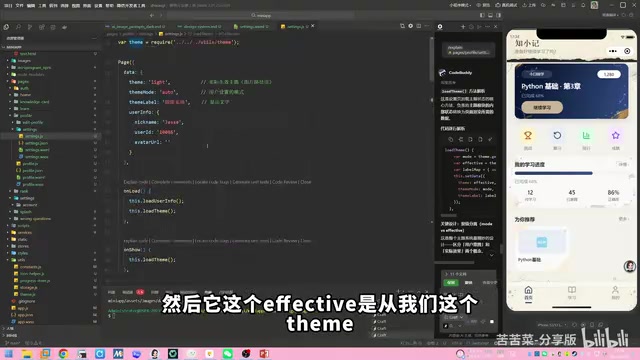The height and width of the screenshot is (360, 640).
Task: Tap the 首页 tab in simulator
Action: tap(528, 293)
